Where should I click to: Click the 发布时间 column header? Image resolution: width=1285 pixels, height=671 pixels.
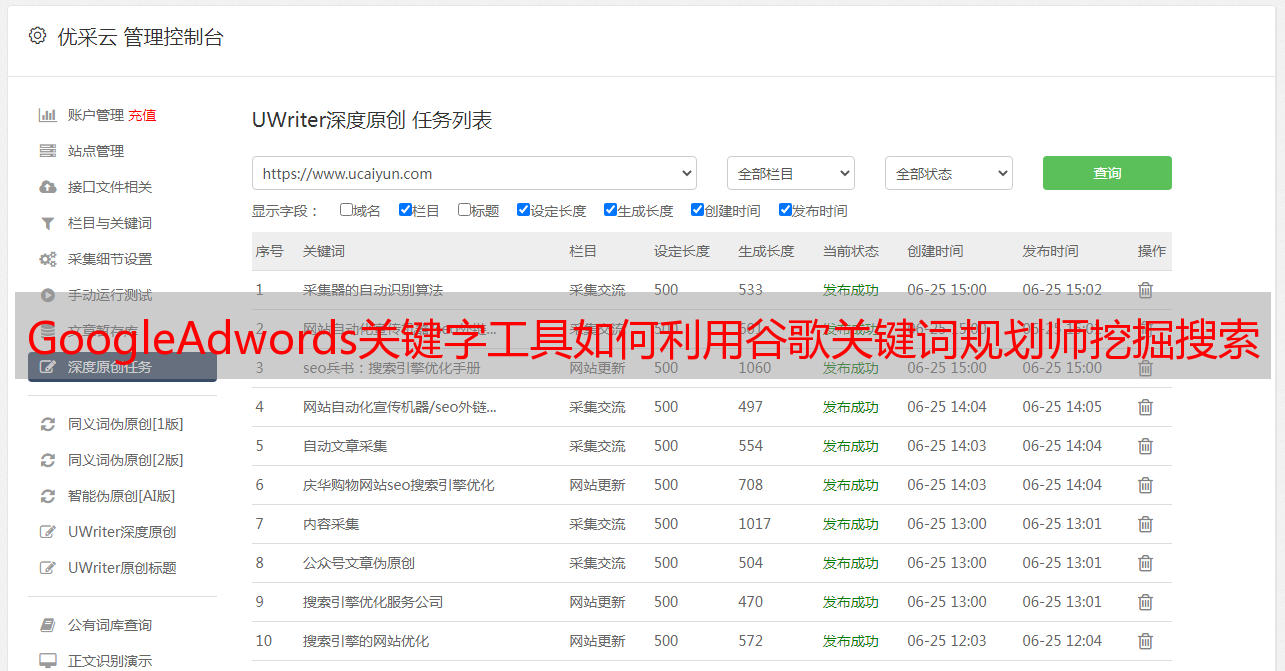[1050, 251]
